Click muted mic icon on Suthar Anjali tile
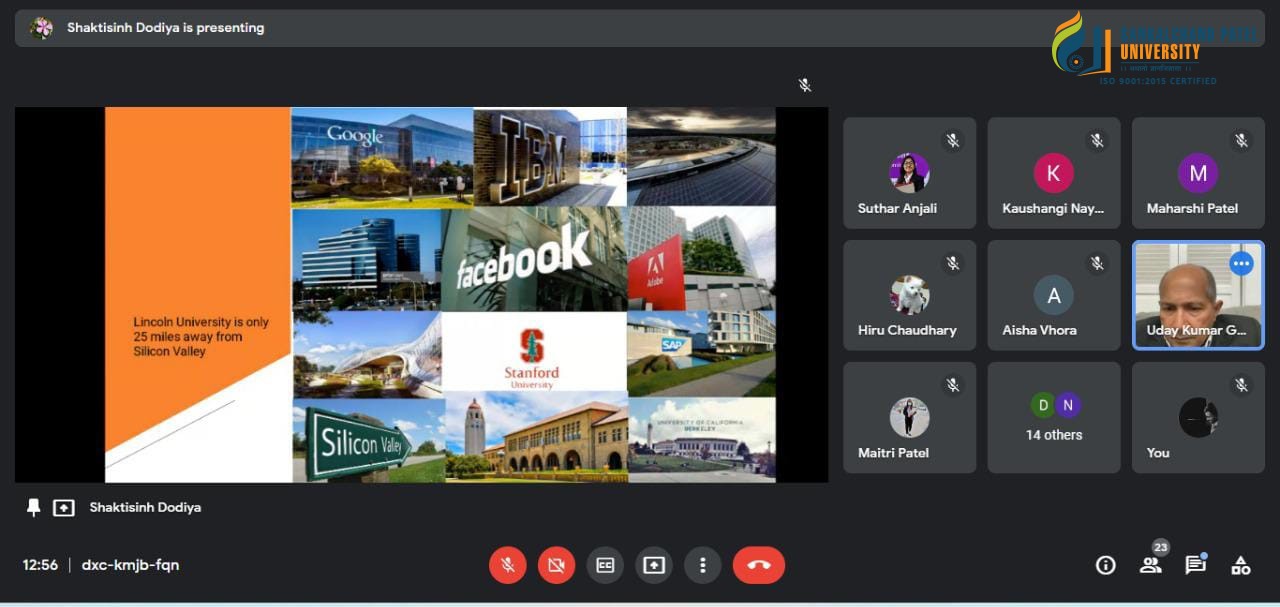The image size is (1280, 607). pos(952,141)
